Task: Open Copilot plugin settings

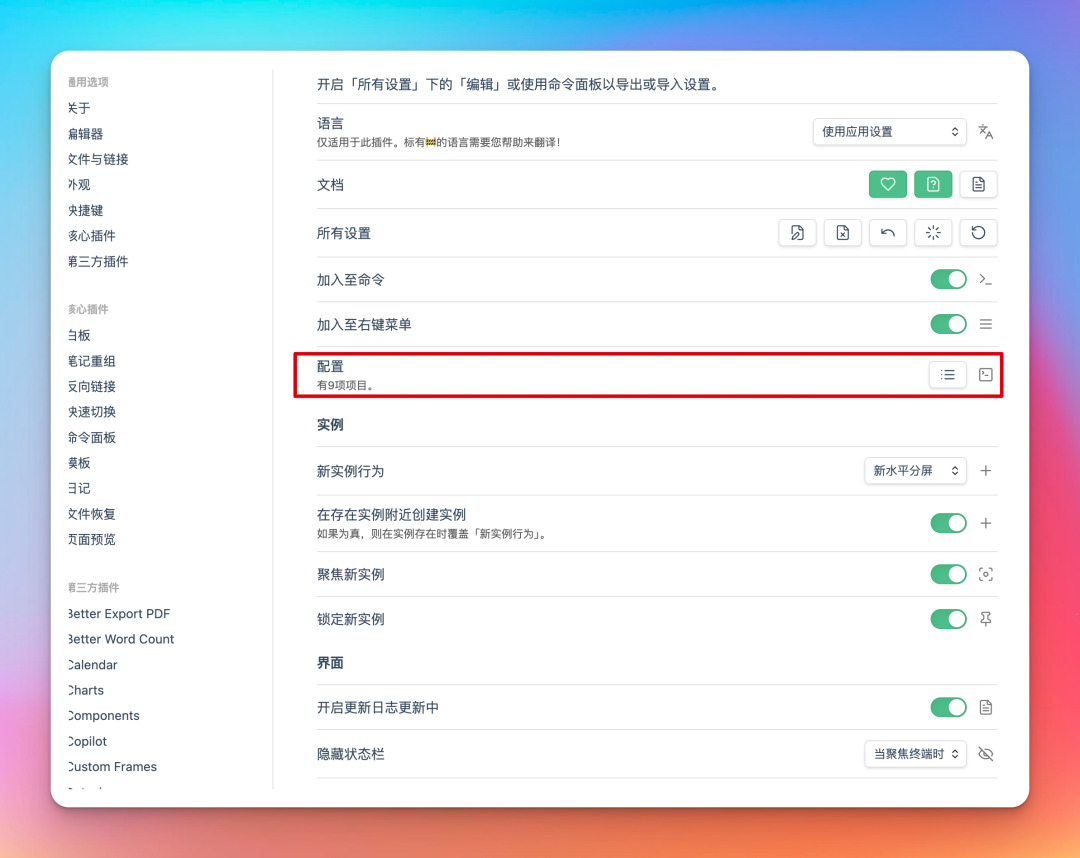Action: tap(87, 741)
